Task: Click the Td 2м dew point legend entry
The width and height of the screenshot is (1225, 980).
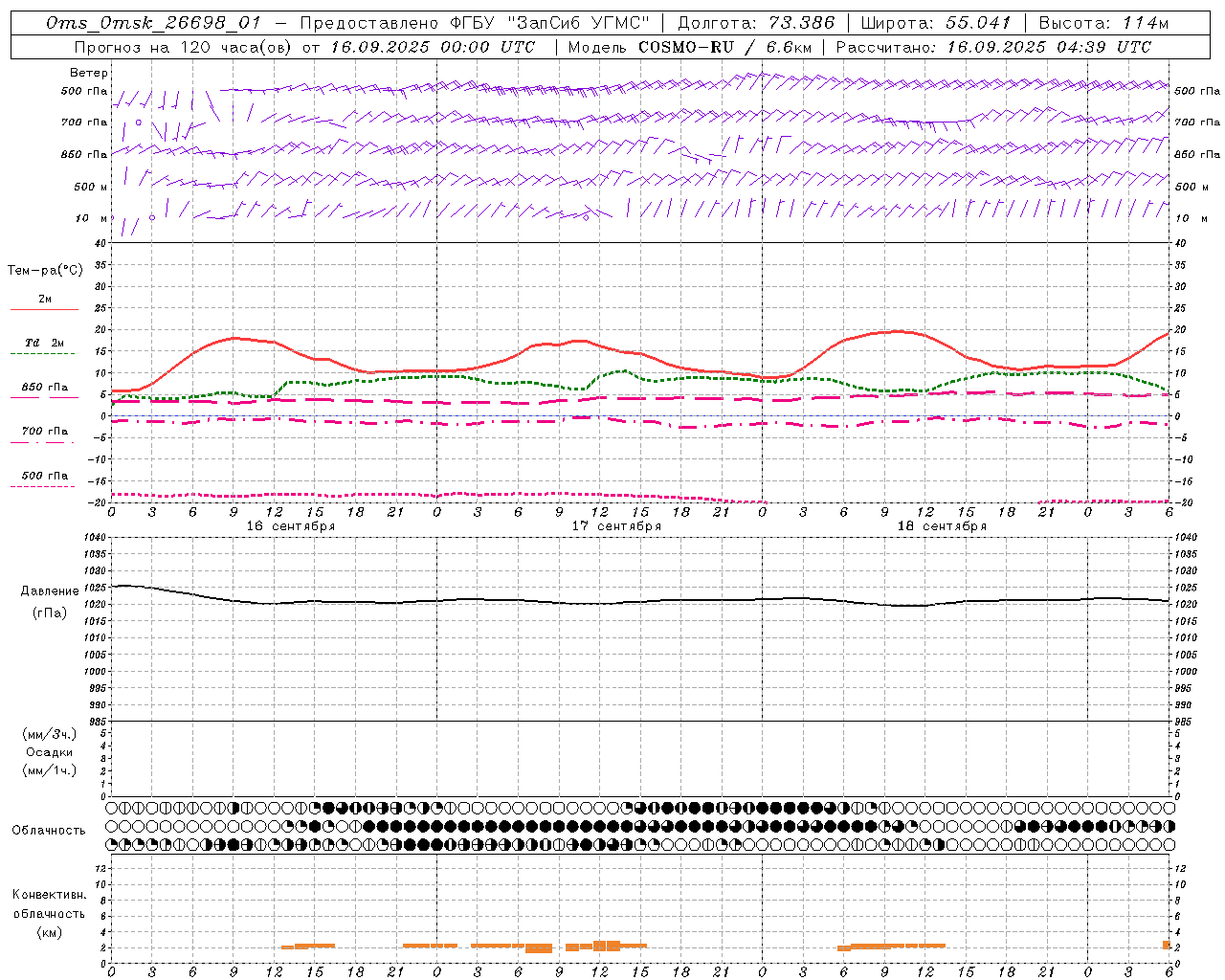Action: [44, 343]
